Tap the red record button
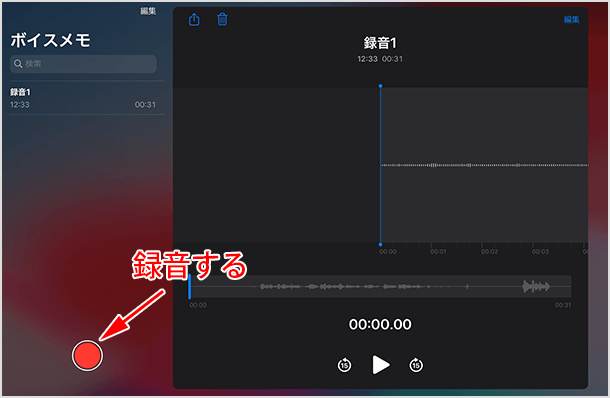The width and height of the screenshot is (610, 398). 87,355
